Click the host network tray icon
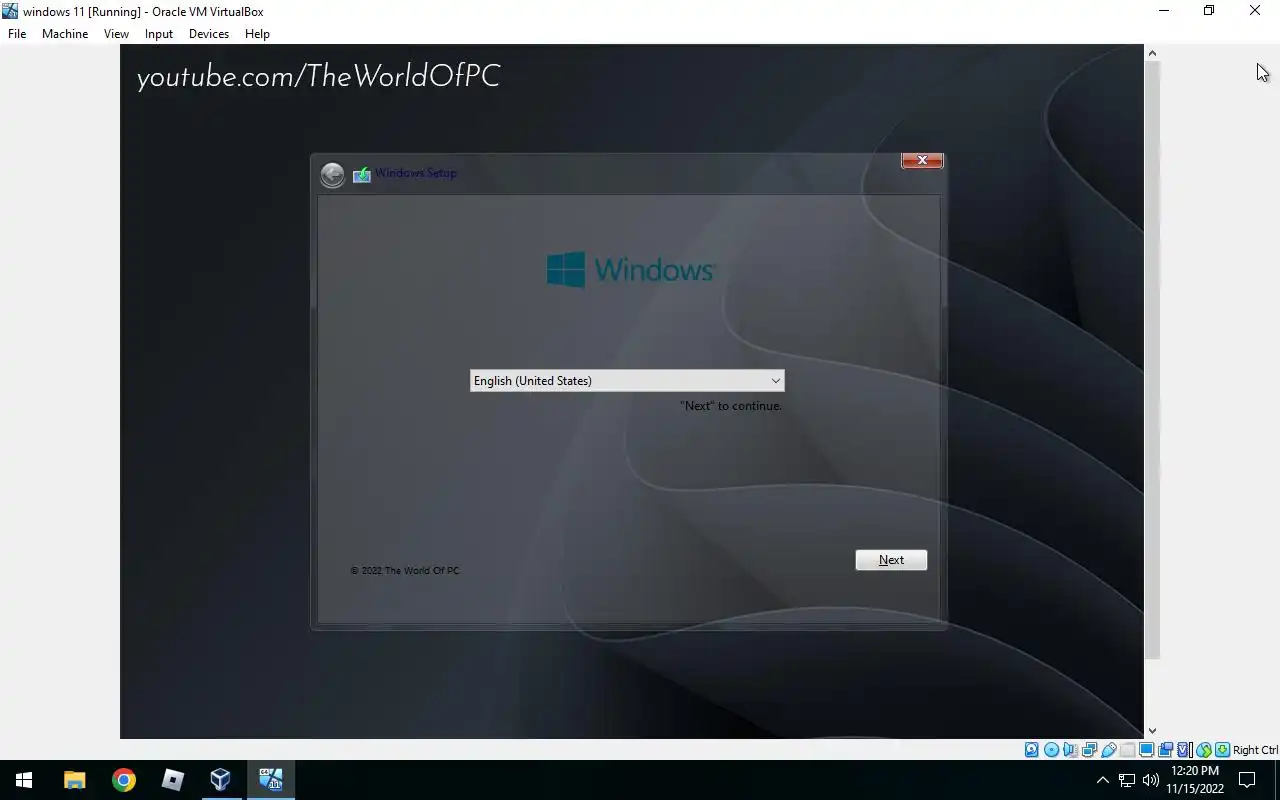The image size is (1280, 800). [x=1127, y=780]
